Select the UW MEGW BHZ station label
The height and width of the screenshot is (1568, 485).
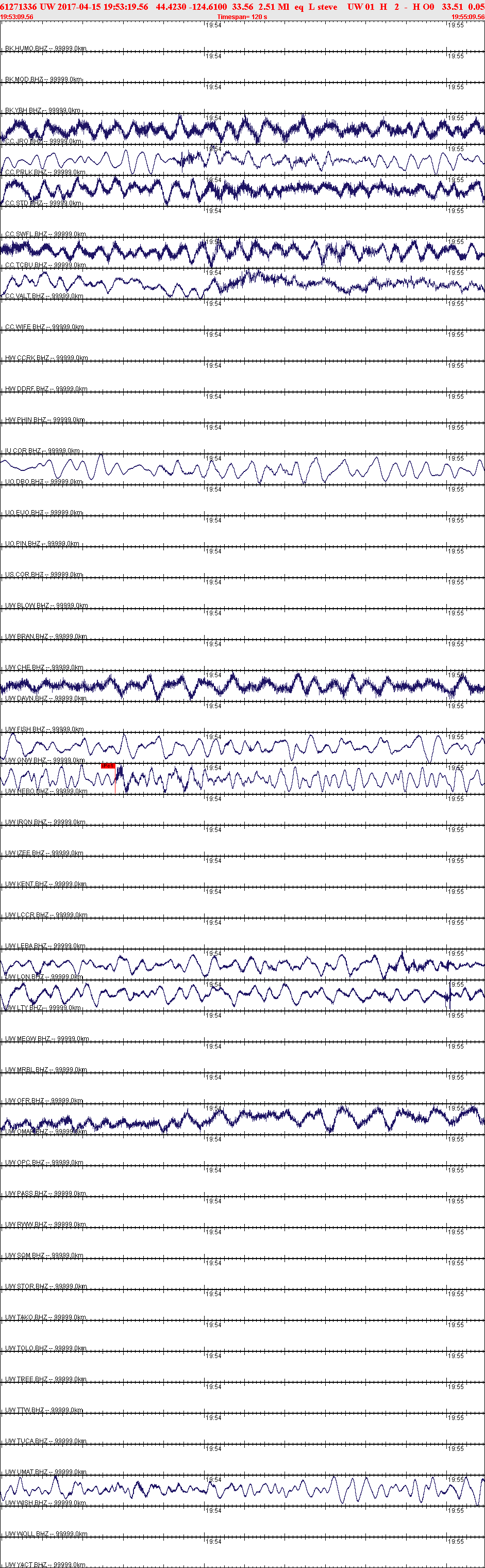pyautogui.click(x=47, y=1039)
